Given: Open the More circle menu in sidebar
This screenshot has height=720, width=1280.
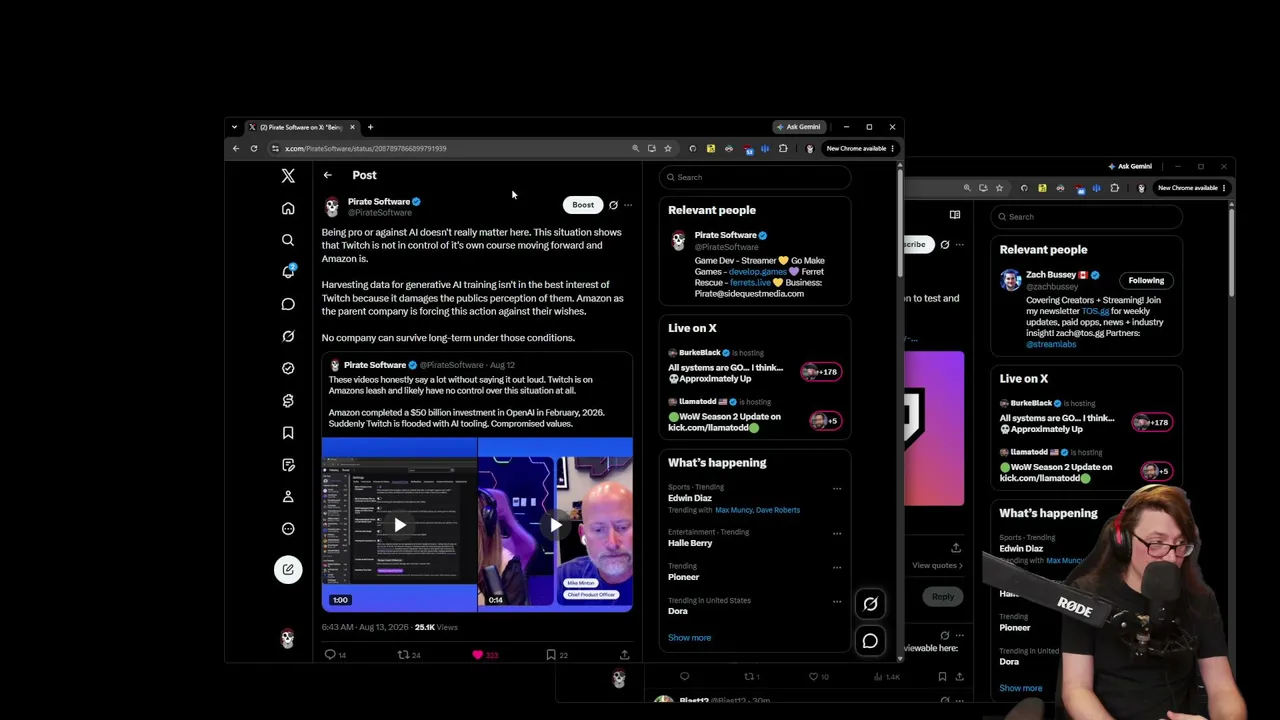Looking at the screenshot, I should [288, 529].
